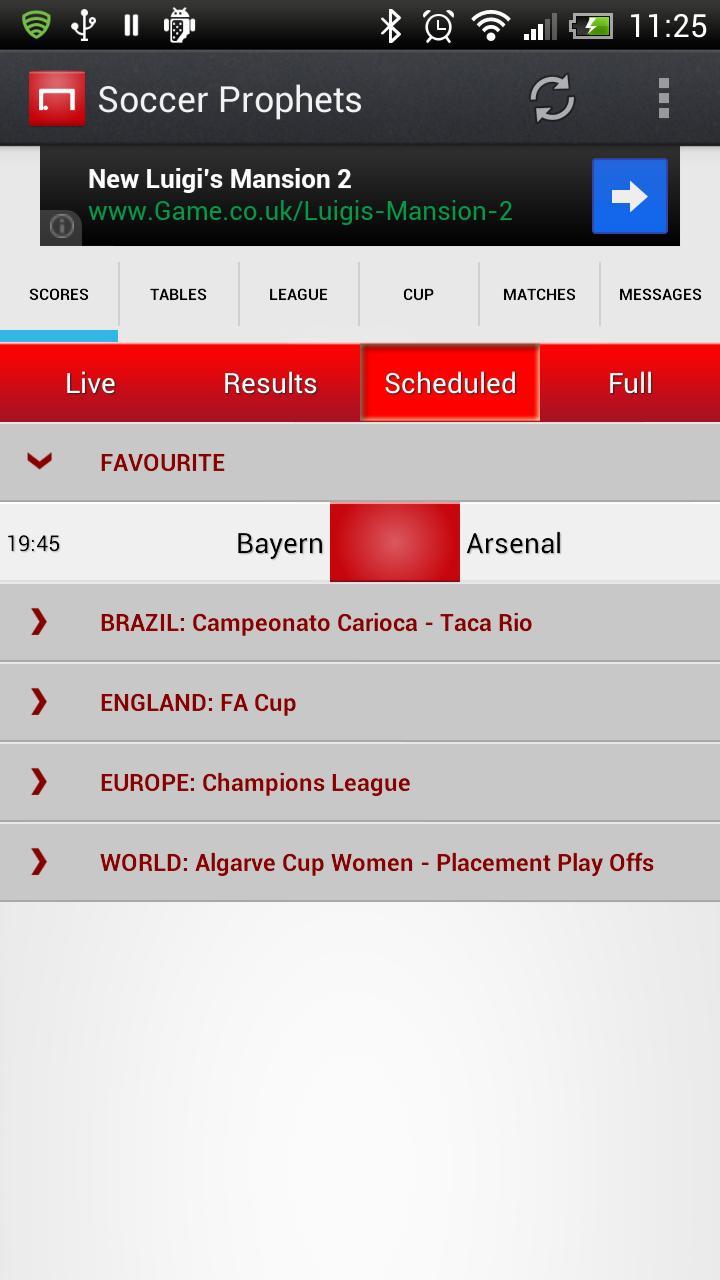The width and height of the screenshot is (720, 1280).
Task: Tap the refresh icon in the header
Action: [551, 99]
